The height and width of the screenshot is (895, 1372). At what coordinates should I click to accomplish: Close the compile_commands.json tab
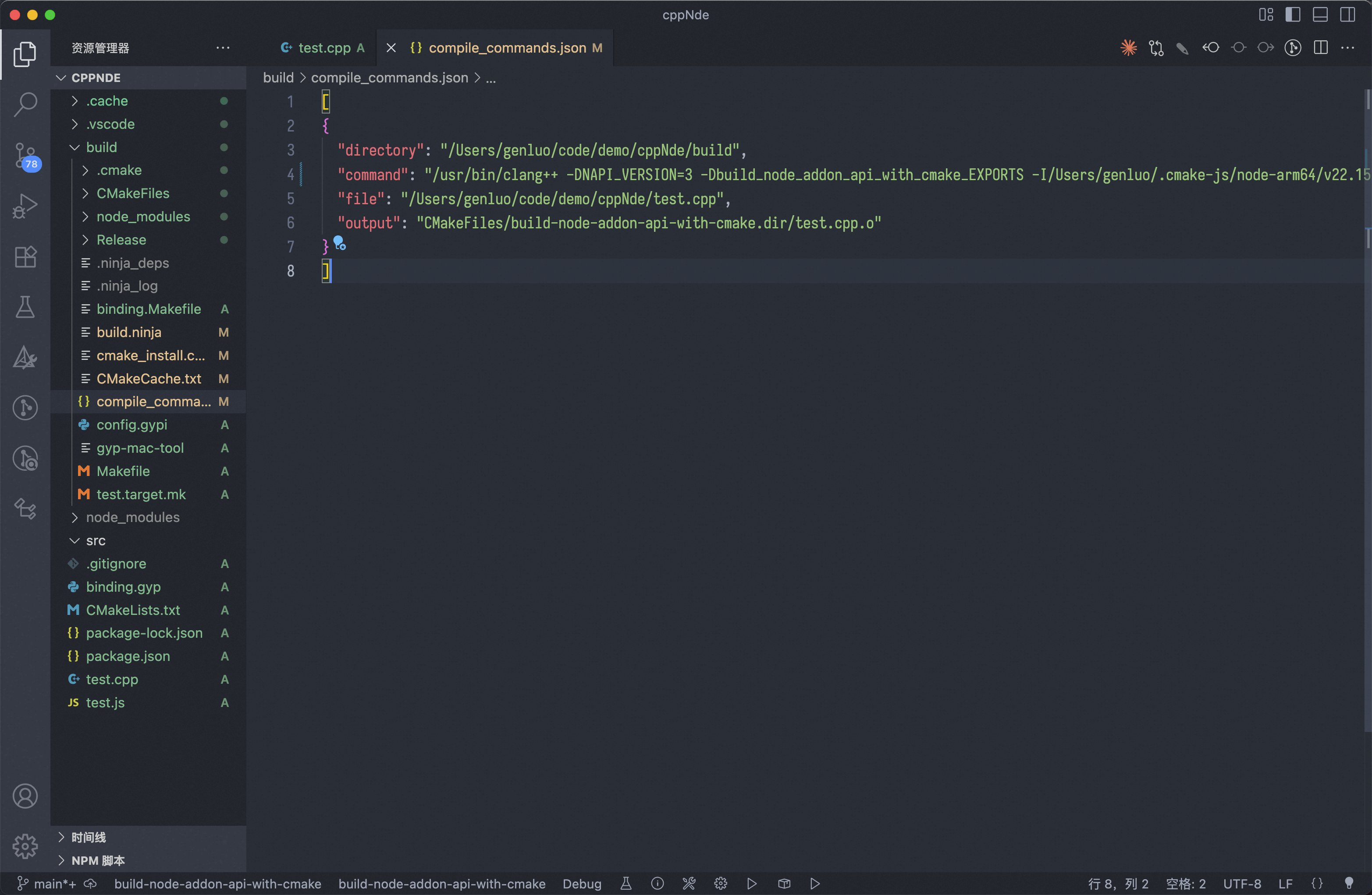(391, 48)
